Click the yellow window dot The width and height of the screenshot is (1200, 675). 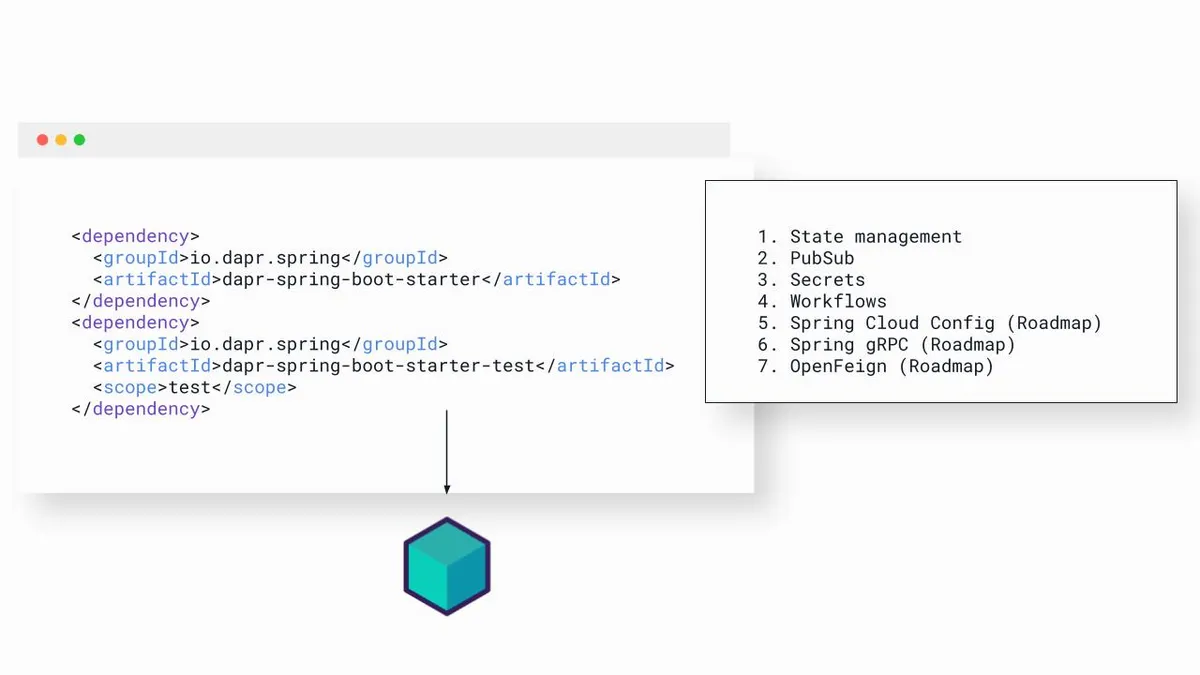point(61,140)
